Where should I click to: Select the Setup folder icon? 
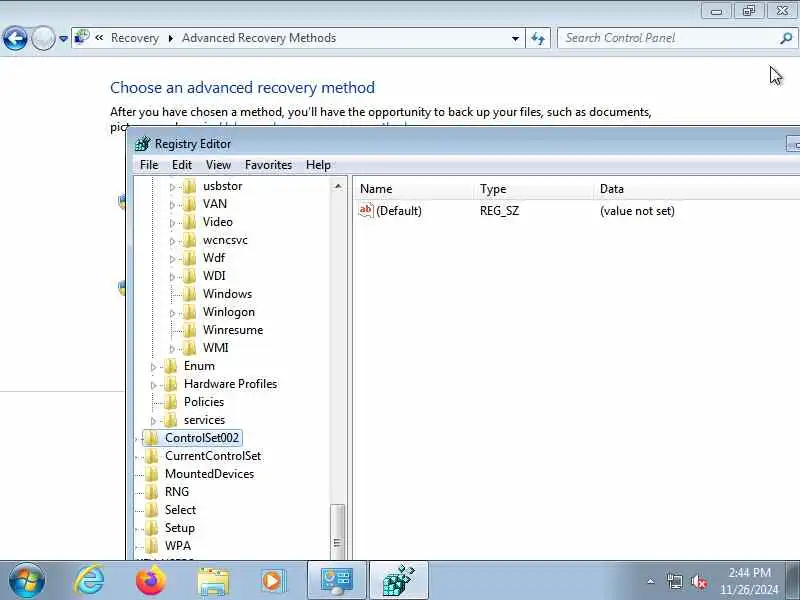click(x=152, y=528)
